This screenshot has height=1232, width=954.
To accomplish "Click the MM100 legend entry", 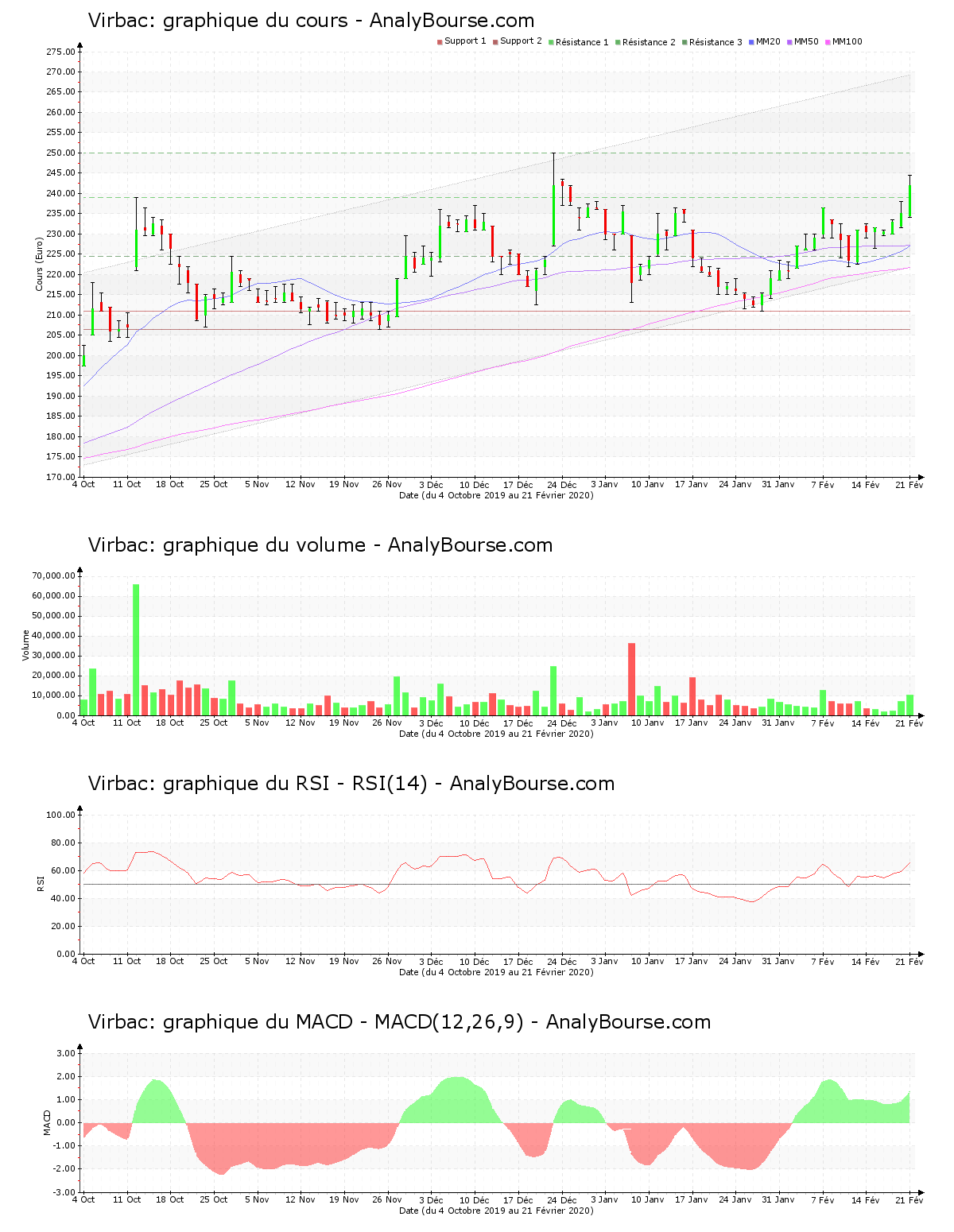I will point(846,41).
